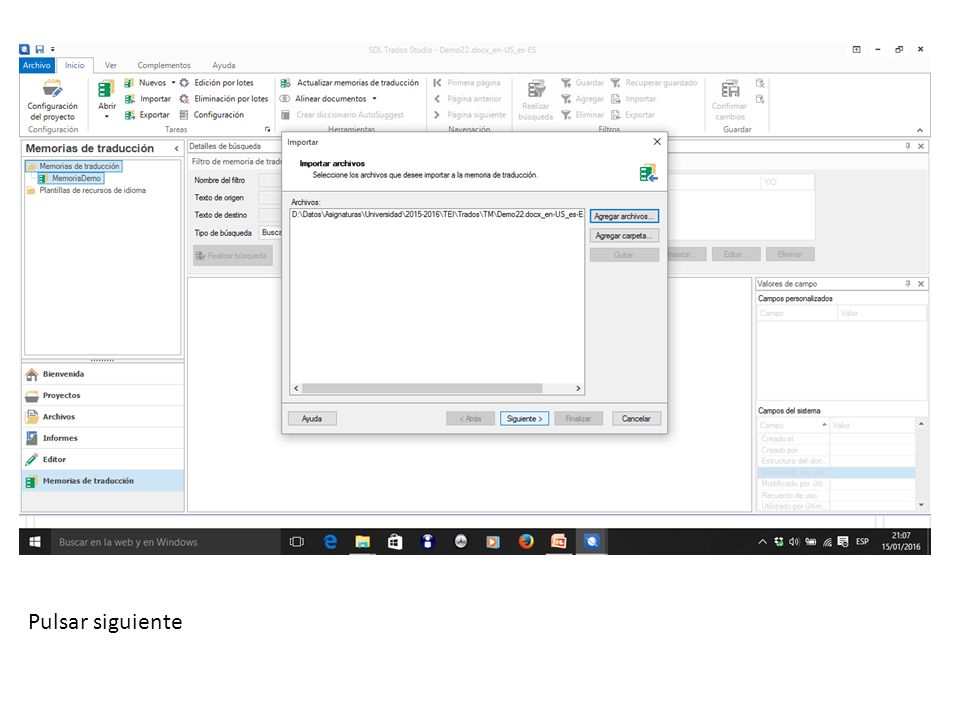
Task: Open the Archivo ribbon tab
Action: tap(37, 65)
